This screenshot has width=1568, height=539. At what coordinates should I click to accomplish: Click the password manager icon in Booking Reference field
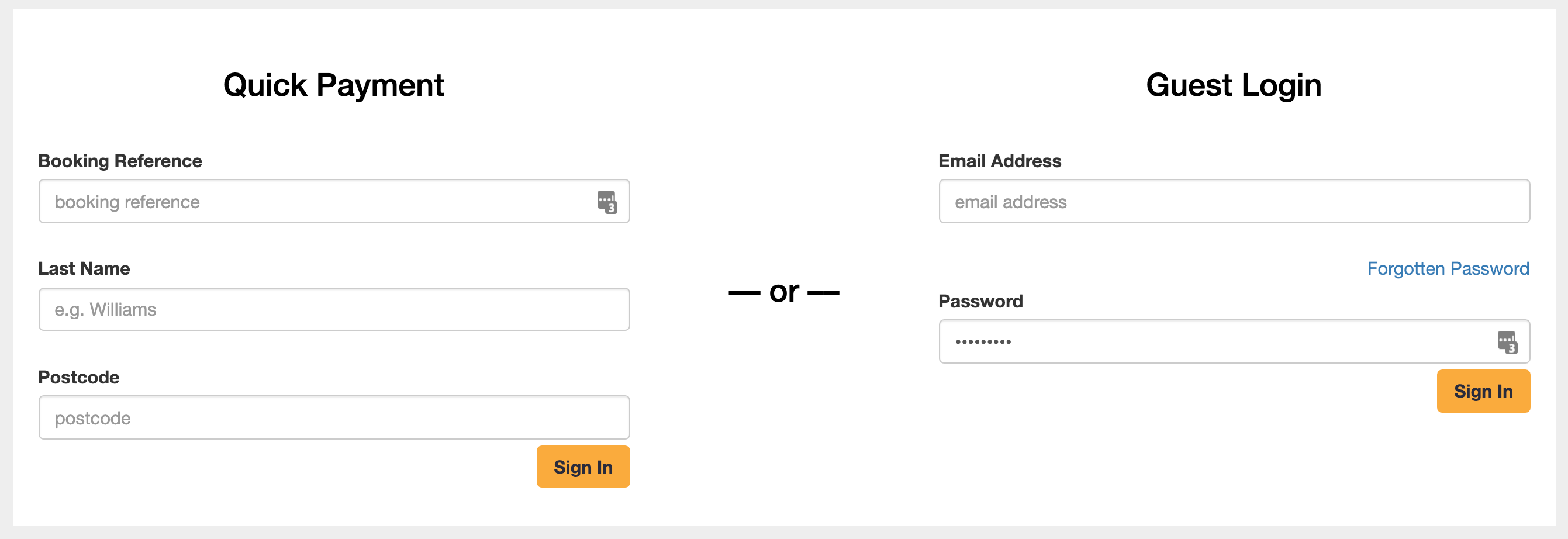pyautogui.click(x=607, y=202)
